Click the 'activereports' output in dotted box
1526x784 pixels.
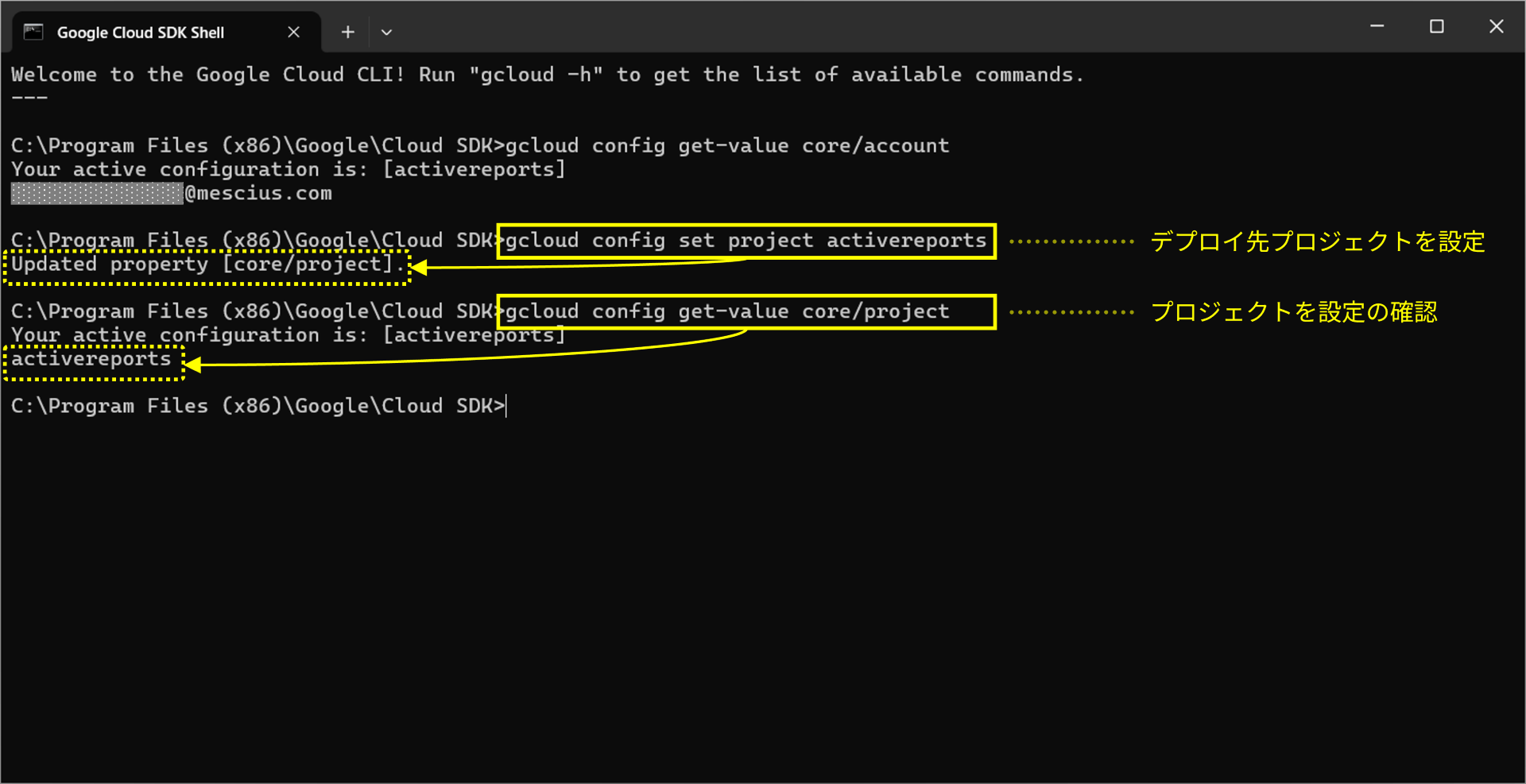[91, 359]
